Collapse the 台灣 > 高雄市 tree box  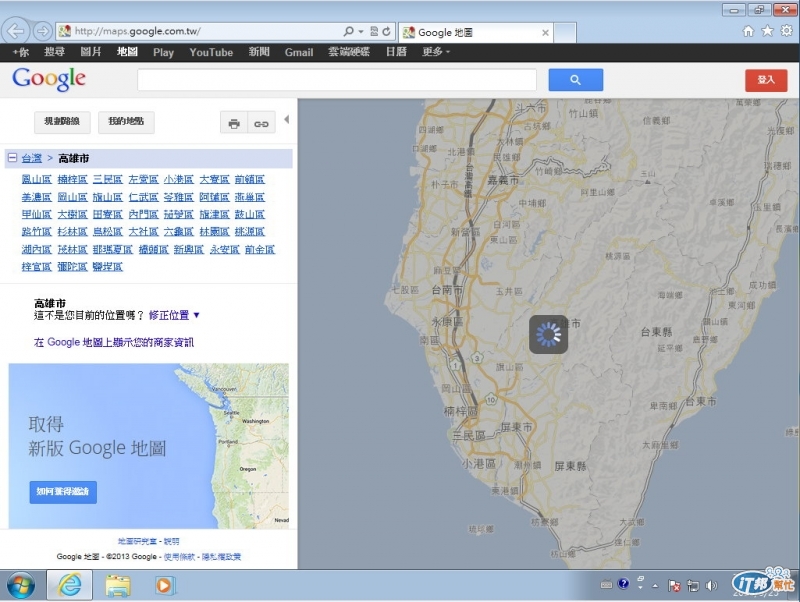[12, 158]
